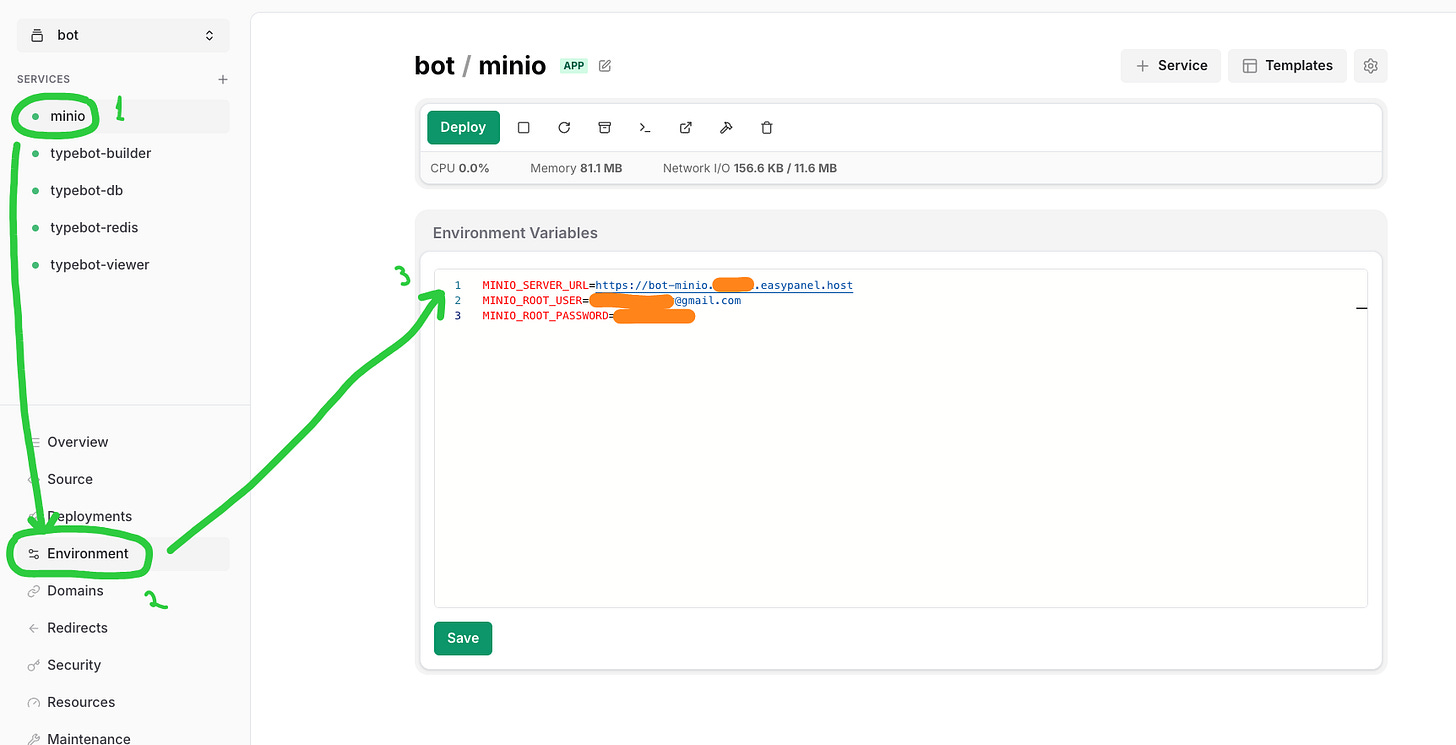Open the service console terminal icon
1456x745 pixels.
(x=645, y=128)
